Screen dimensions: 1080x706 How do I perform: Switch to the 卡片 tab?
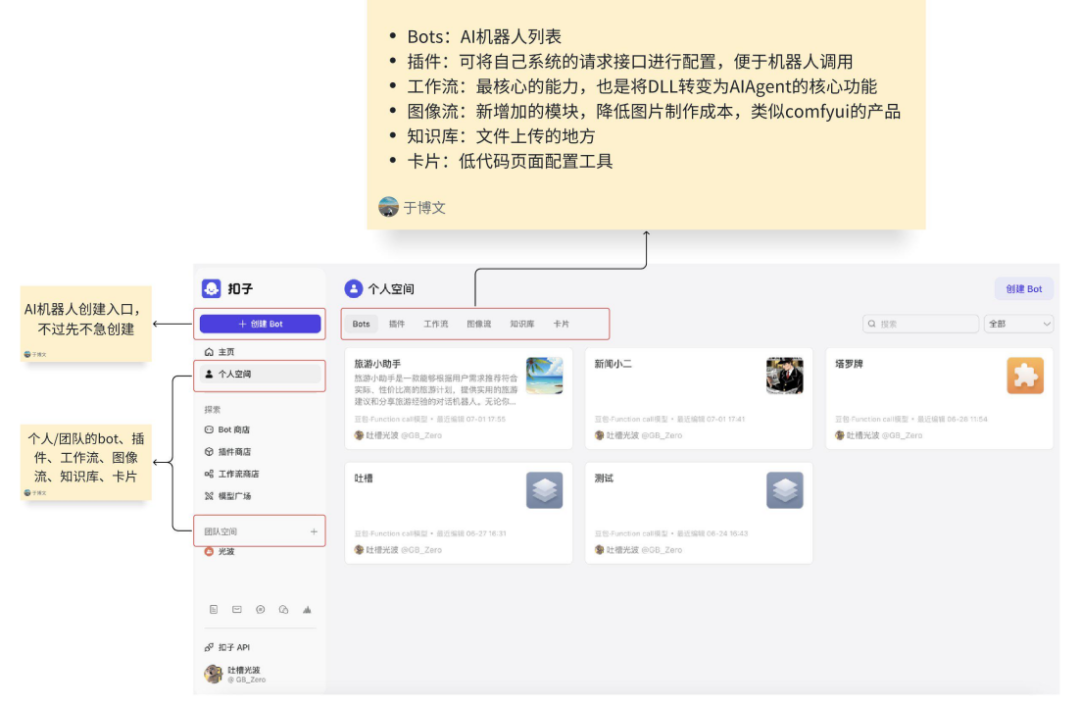pyautogui.click(x=561, y=324)
